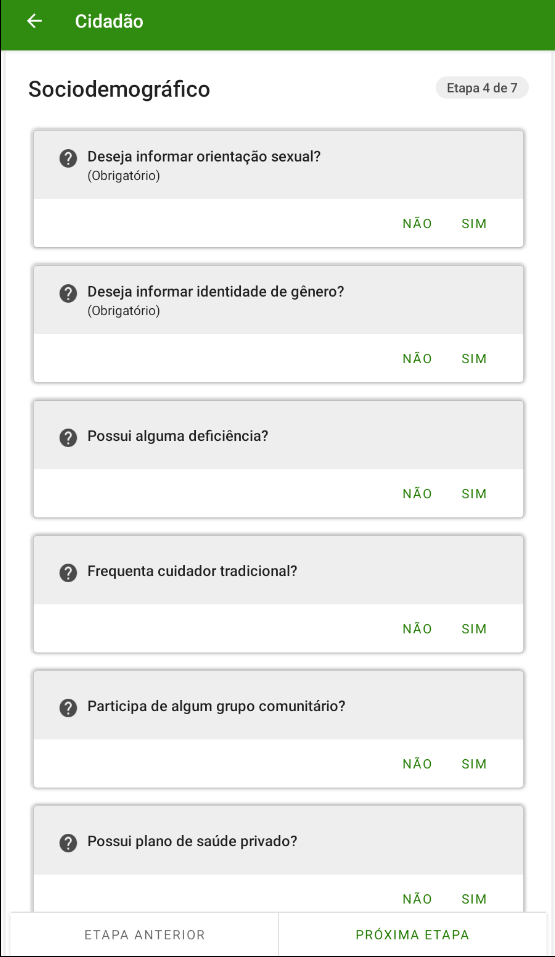
Task: Select SIM for identidade de gênero
Action: (474, 359)
